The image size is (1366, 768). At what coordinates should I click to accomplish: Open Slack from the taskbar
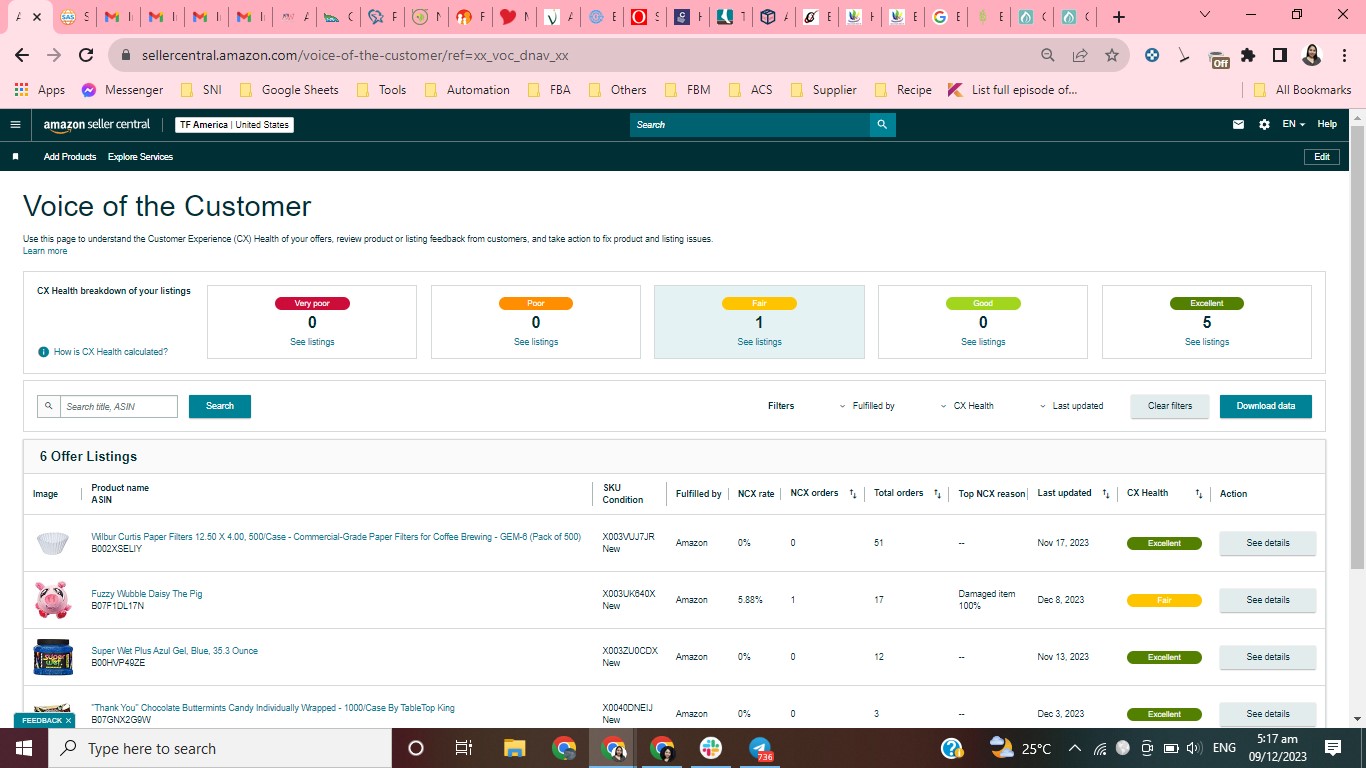[x=711, y=748]
